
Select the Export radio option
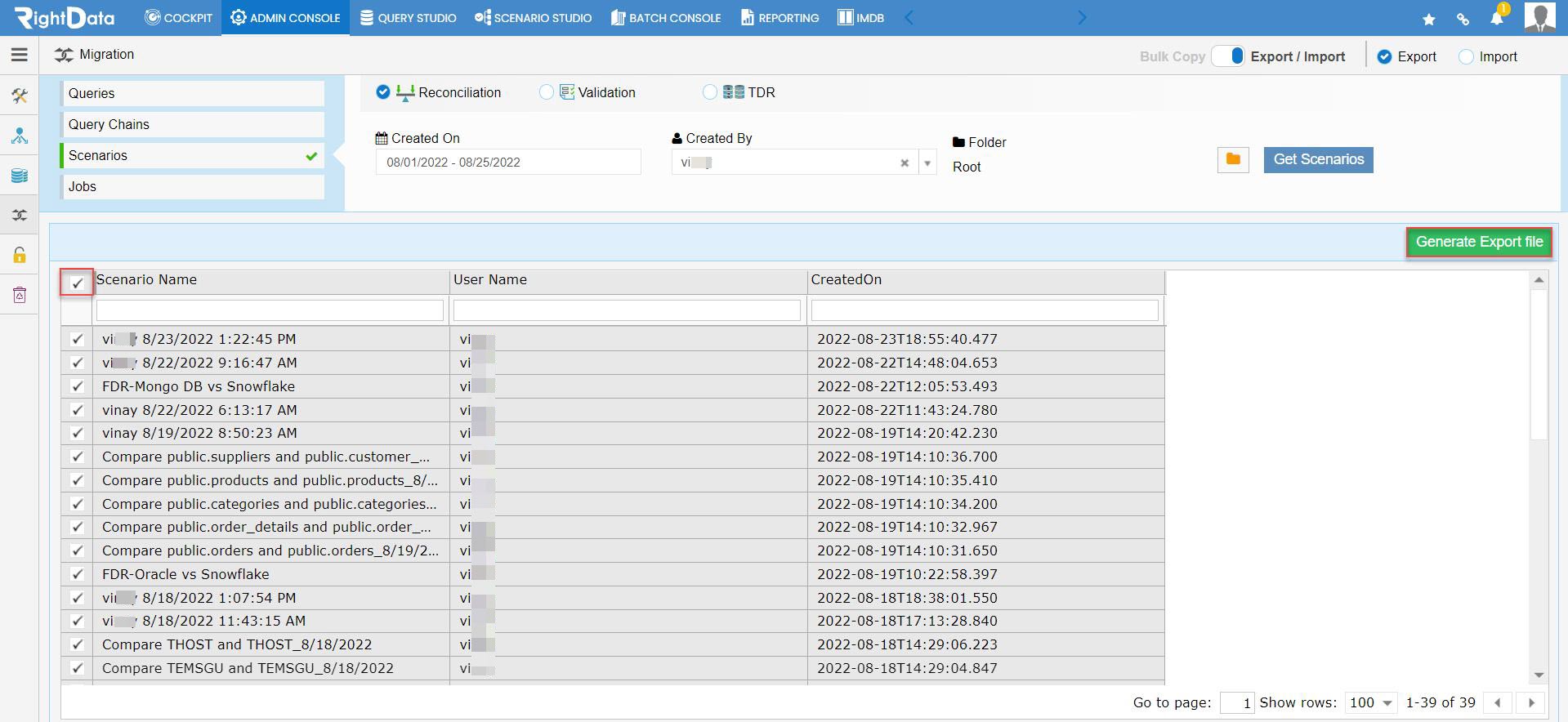[x=1384, y=56]
